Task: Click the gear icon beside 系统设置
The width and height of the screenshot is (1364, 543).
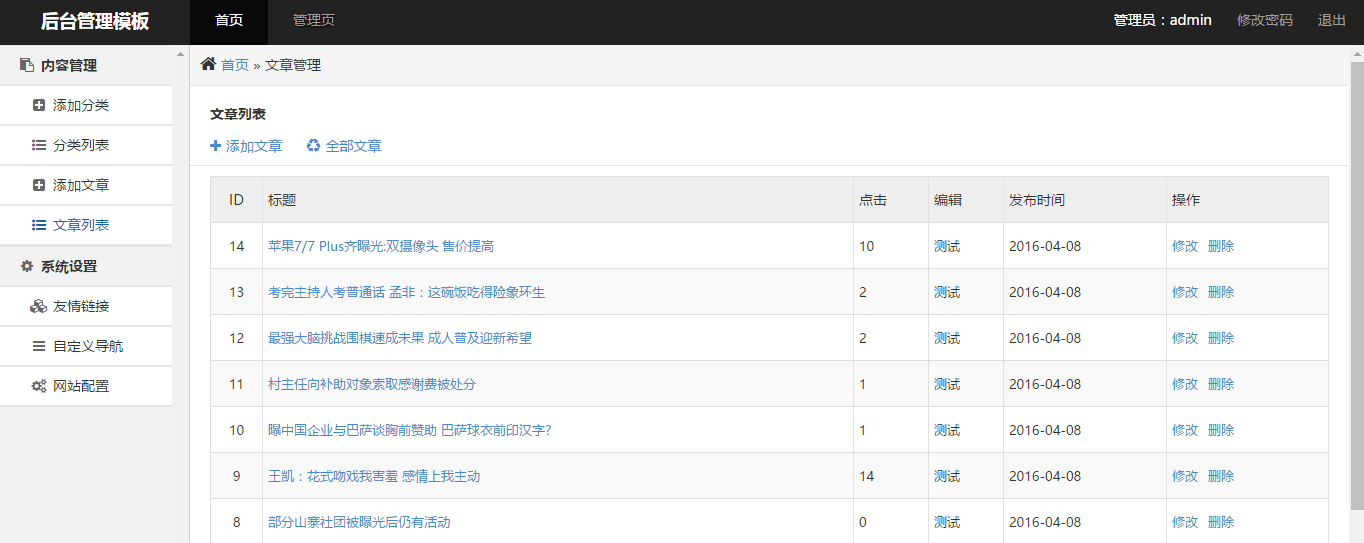Action: (27, 266)
